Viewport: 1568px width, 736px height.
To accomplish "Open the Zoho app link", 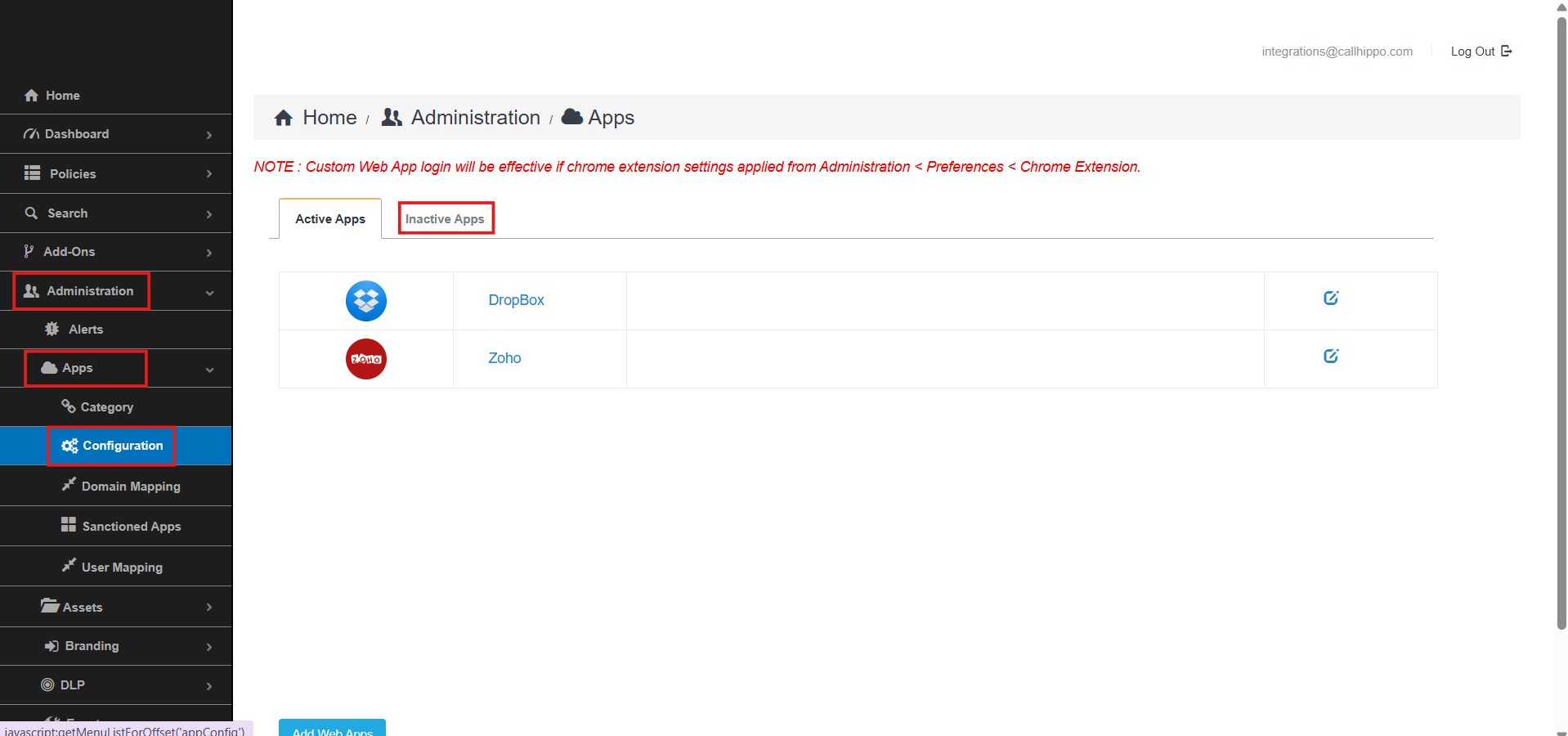I will tap(504, 358).
